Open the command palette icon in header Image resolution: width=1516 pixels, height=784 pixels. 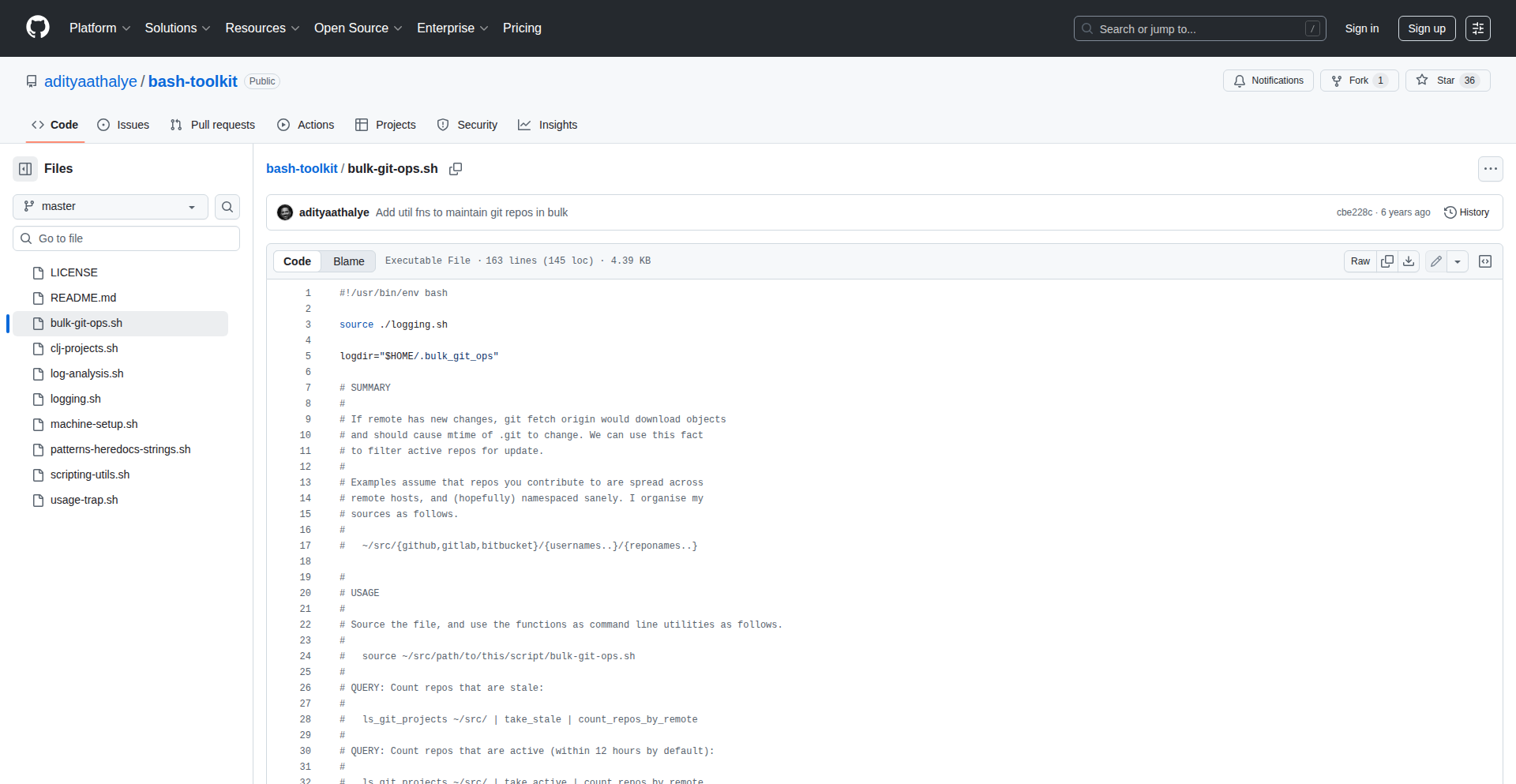pos(1477,28)
